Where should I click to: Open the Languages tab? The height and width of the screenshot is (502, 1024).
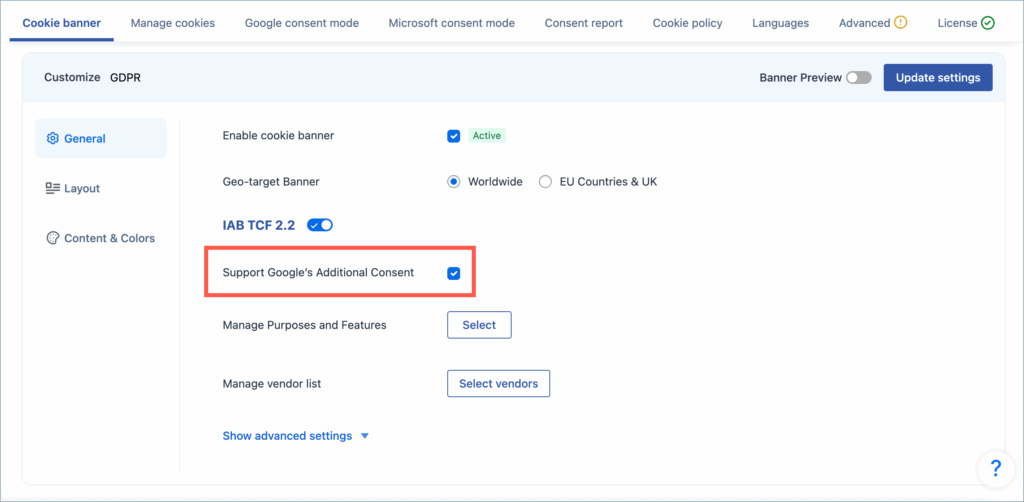[x=780, y=23]
